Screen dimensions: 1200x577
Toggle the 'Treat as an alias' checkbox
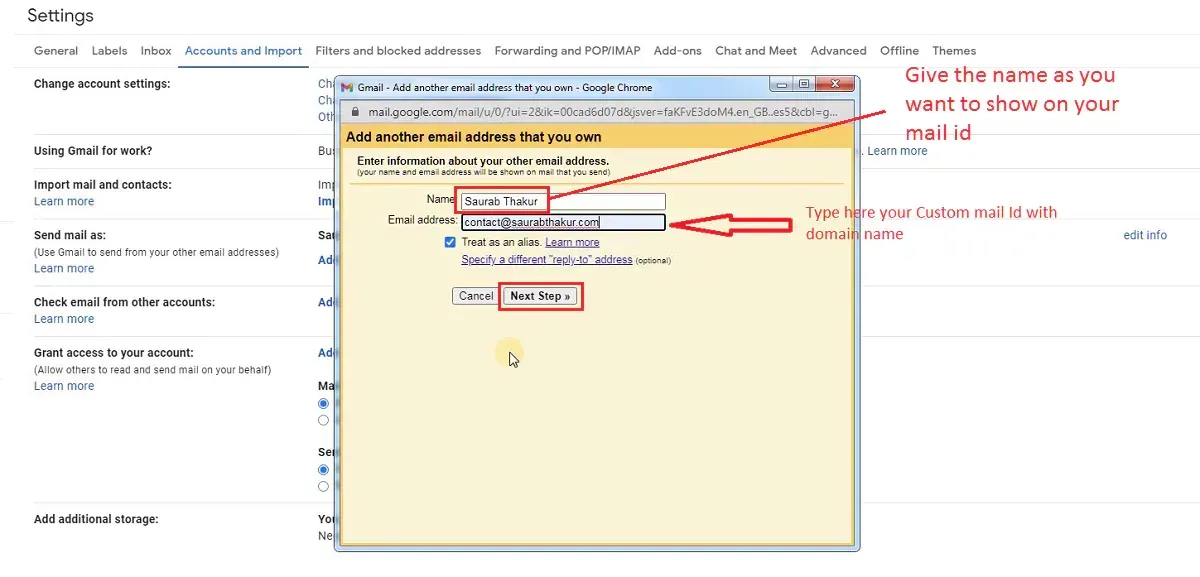click(451, 242)
